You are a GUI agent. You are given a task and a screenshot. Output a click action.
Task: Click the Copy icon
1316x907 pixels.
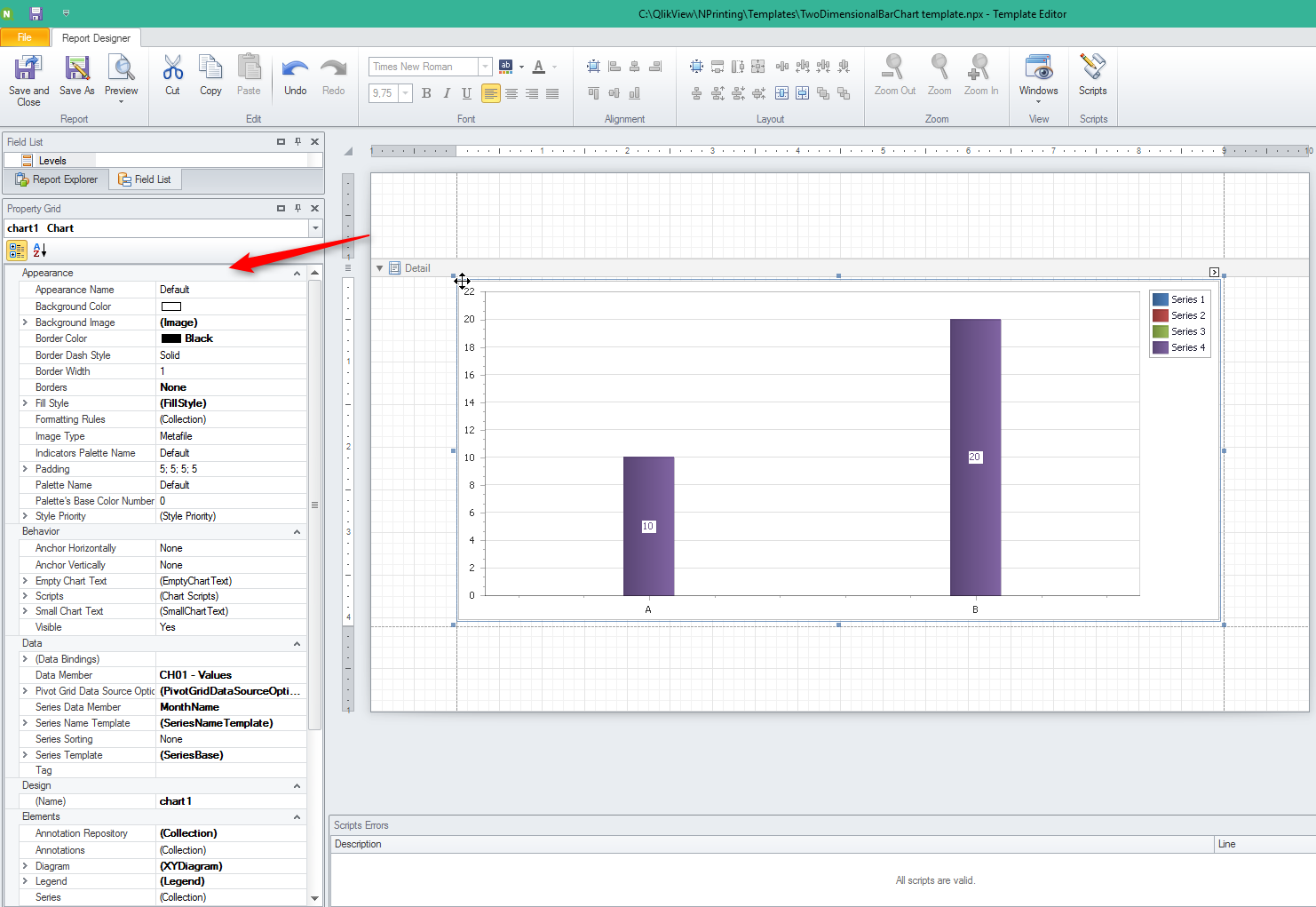(210, 68)
